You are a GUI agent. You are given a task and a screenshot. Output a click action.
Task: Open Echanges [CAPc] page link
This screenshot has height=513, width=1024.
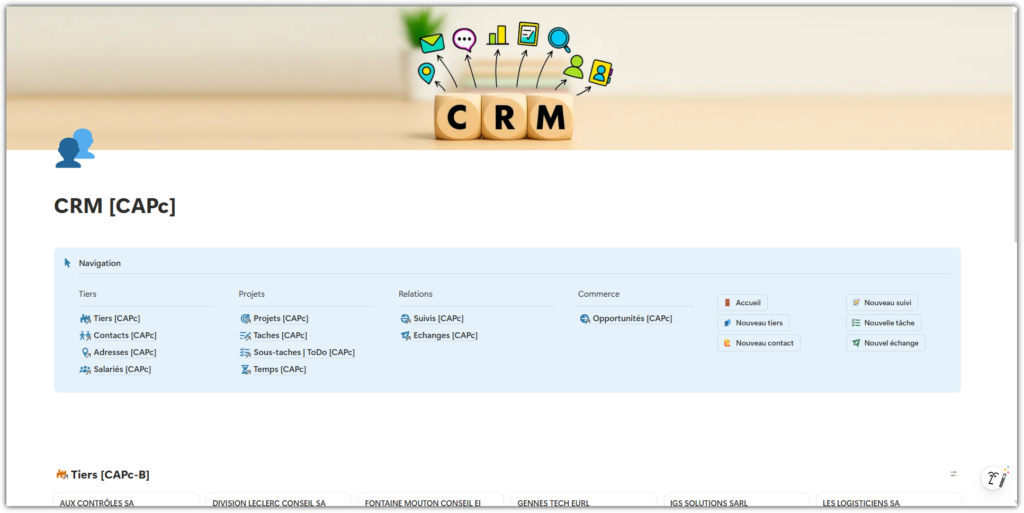445,335
